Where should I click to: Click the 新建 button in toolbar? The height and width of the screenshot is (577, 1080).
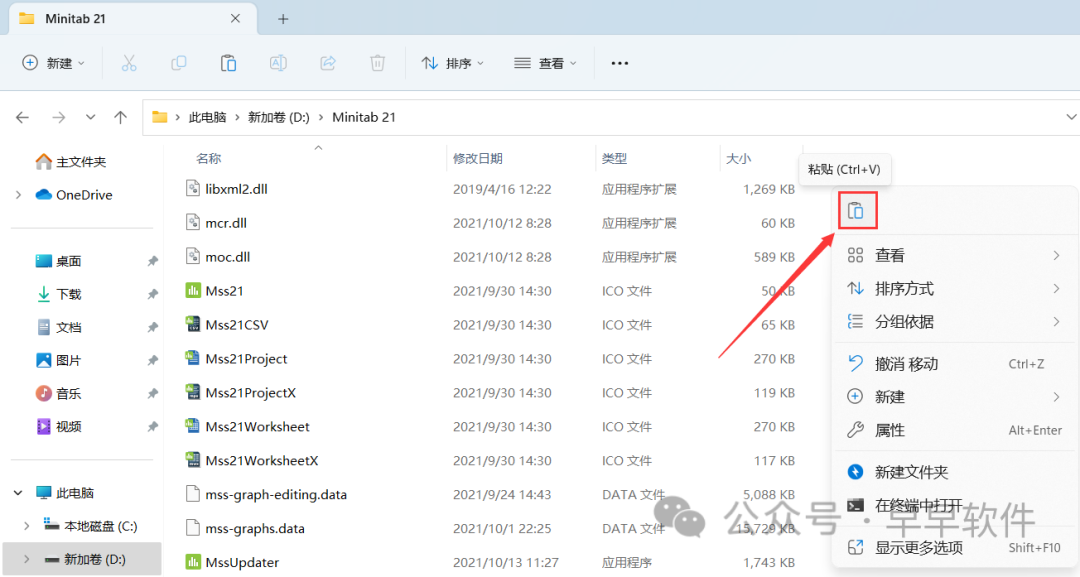click(53, 63)
